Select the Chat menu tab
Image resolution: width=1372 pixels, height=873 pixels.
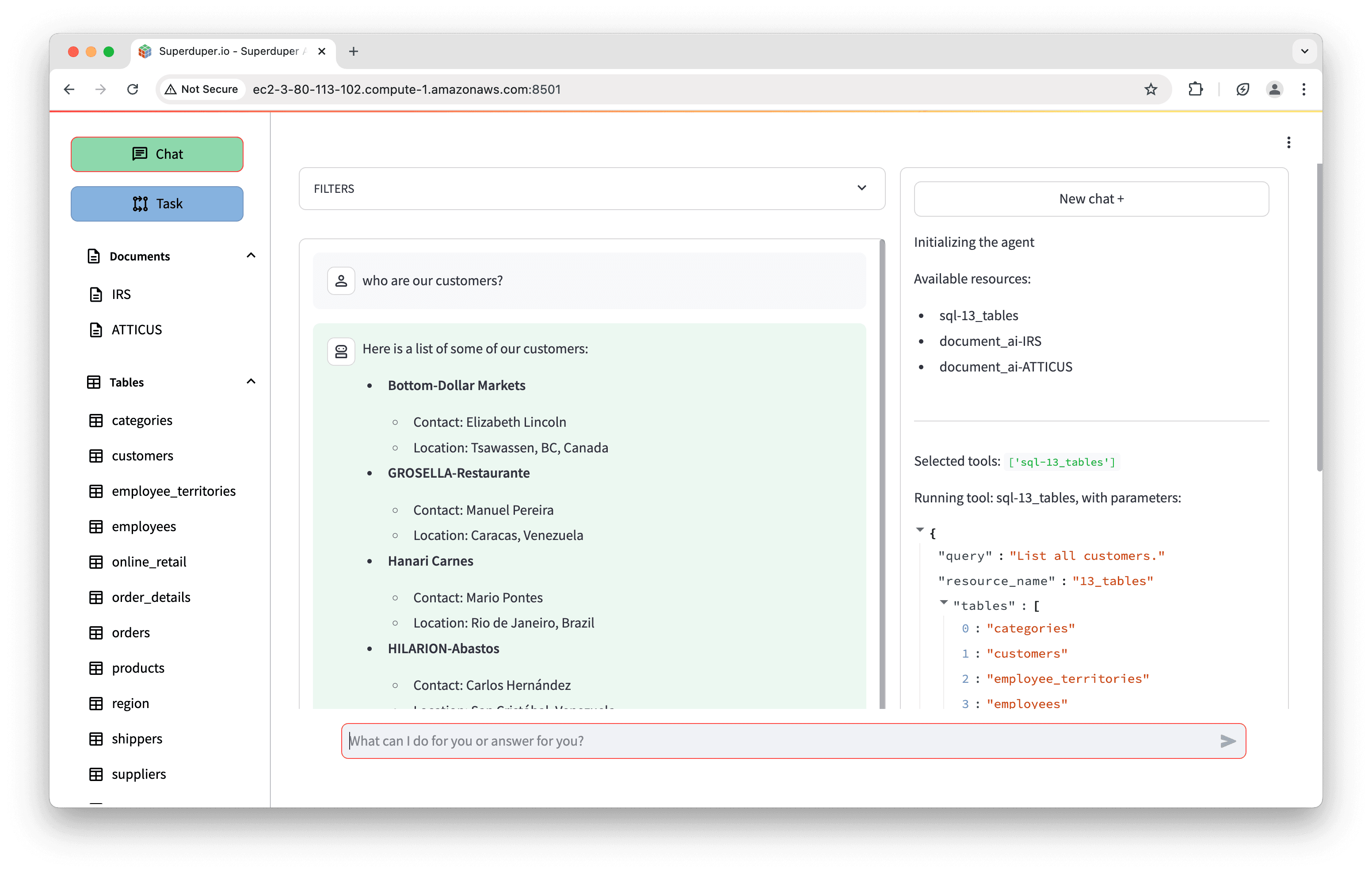tap(157, 153)
